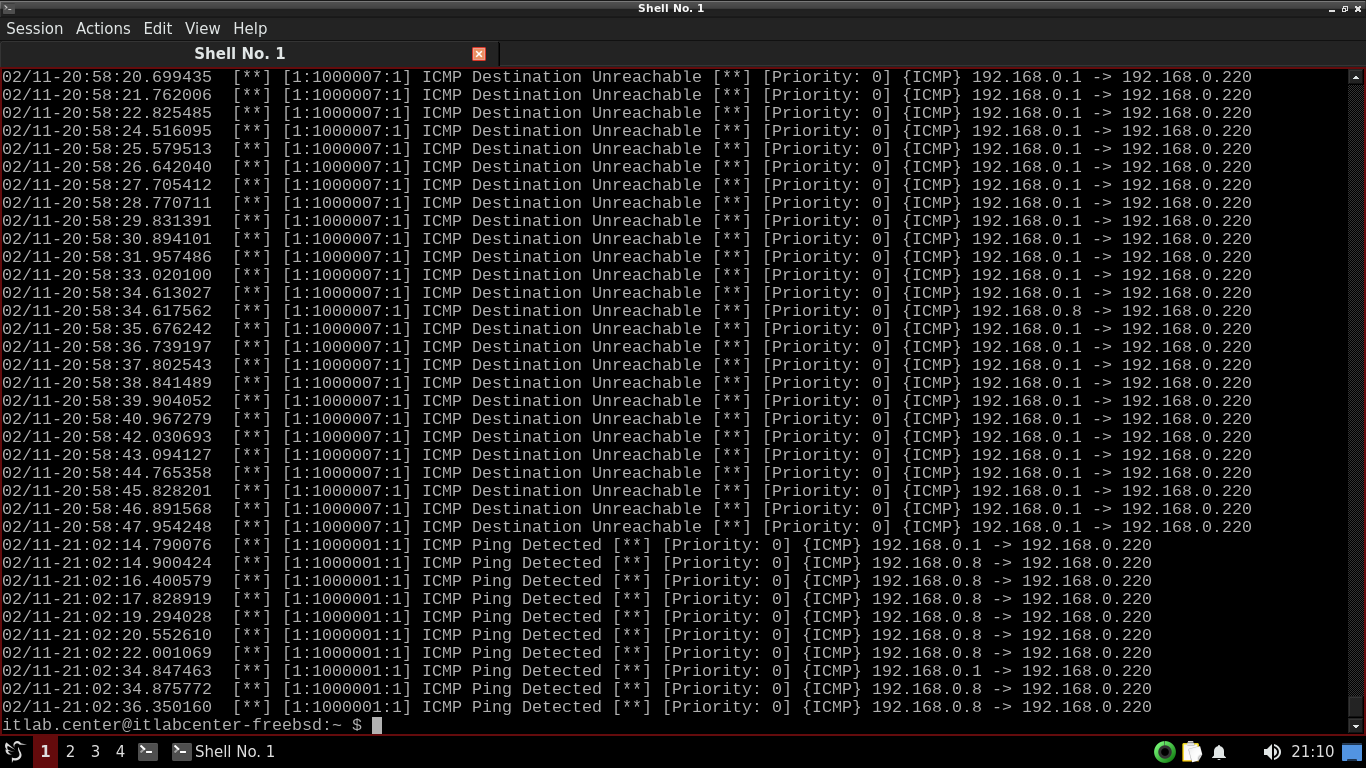Click the clock showing 21:10
1366x768 pixels.
(1312, 752)
